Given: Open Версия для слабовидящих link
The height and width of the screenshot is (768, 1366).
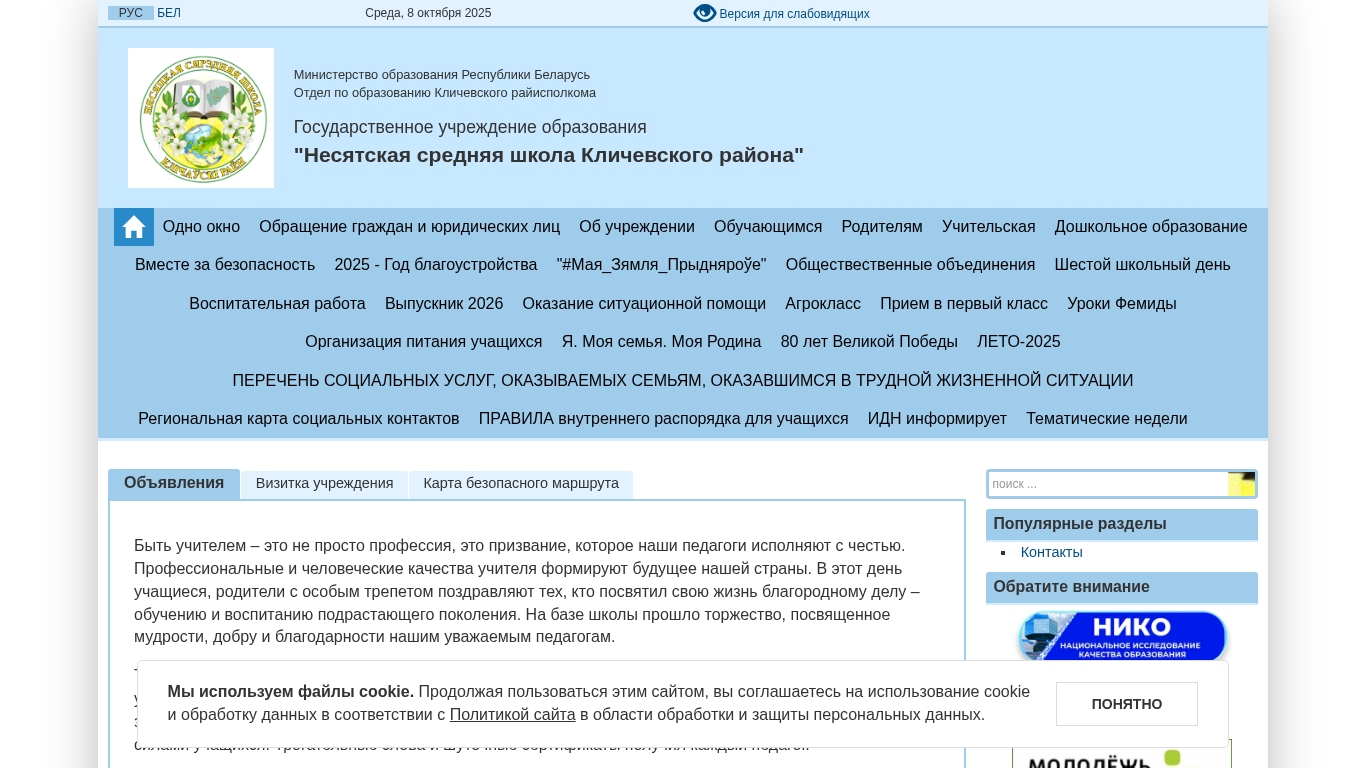Looking at the screenshot, I should pyautogui.click(x=794, y=14).
